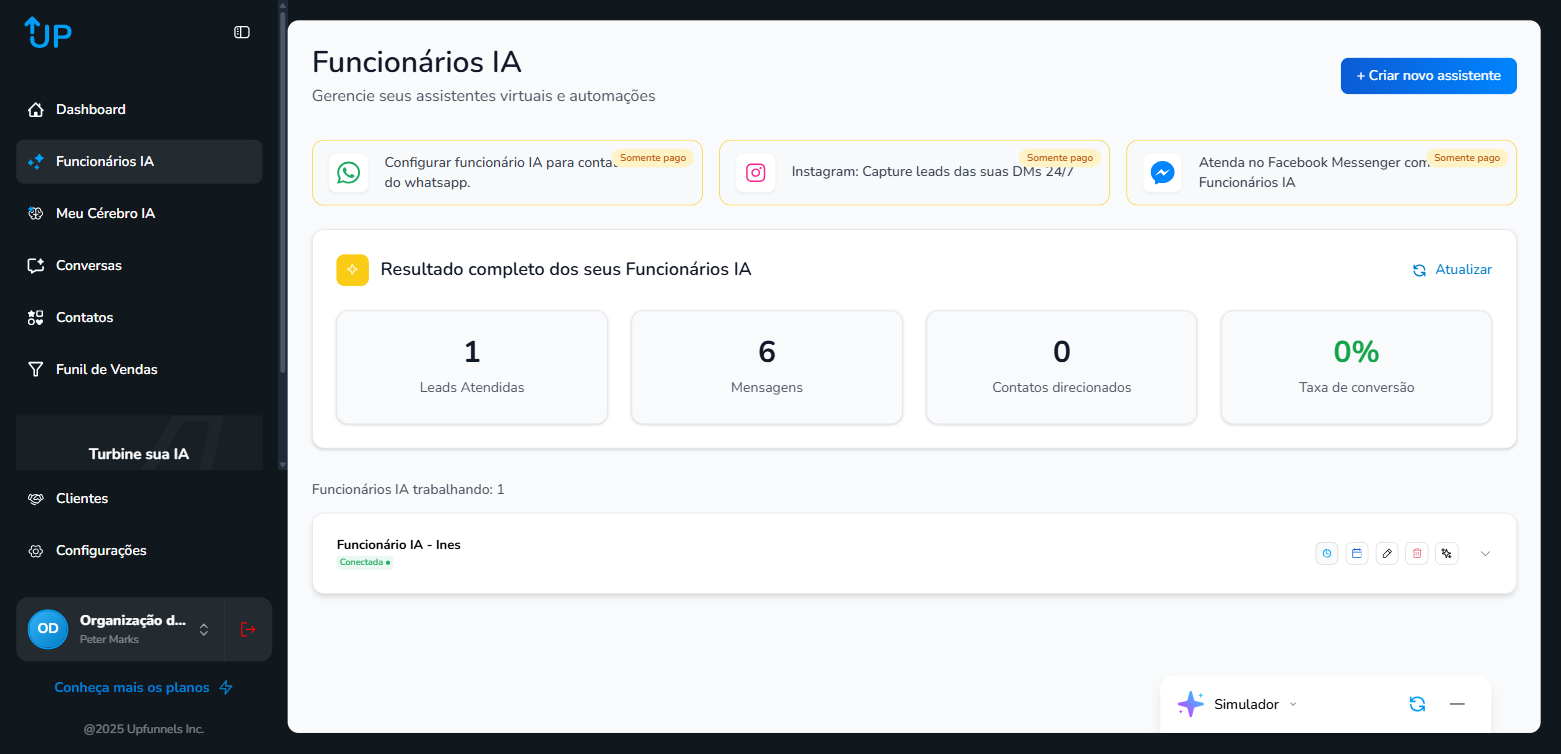This screenshot has height=754, width=1561.
Task: Switch to the Conversas section
Action: (90, 265)
